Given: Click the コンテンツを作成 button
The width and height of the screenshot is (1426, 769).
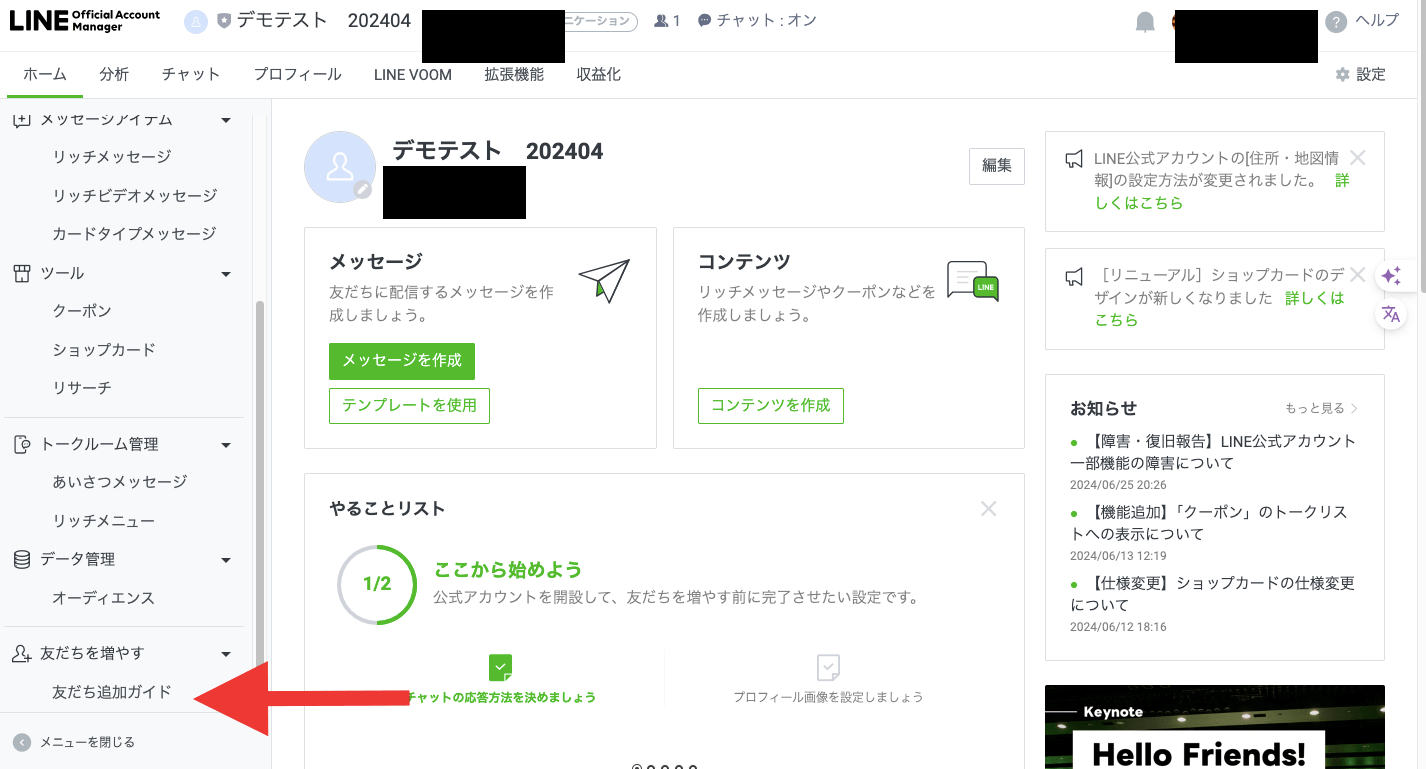Looking at the screenshot, I should [x=771, y=406].
